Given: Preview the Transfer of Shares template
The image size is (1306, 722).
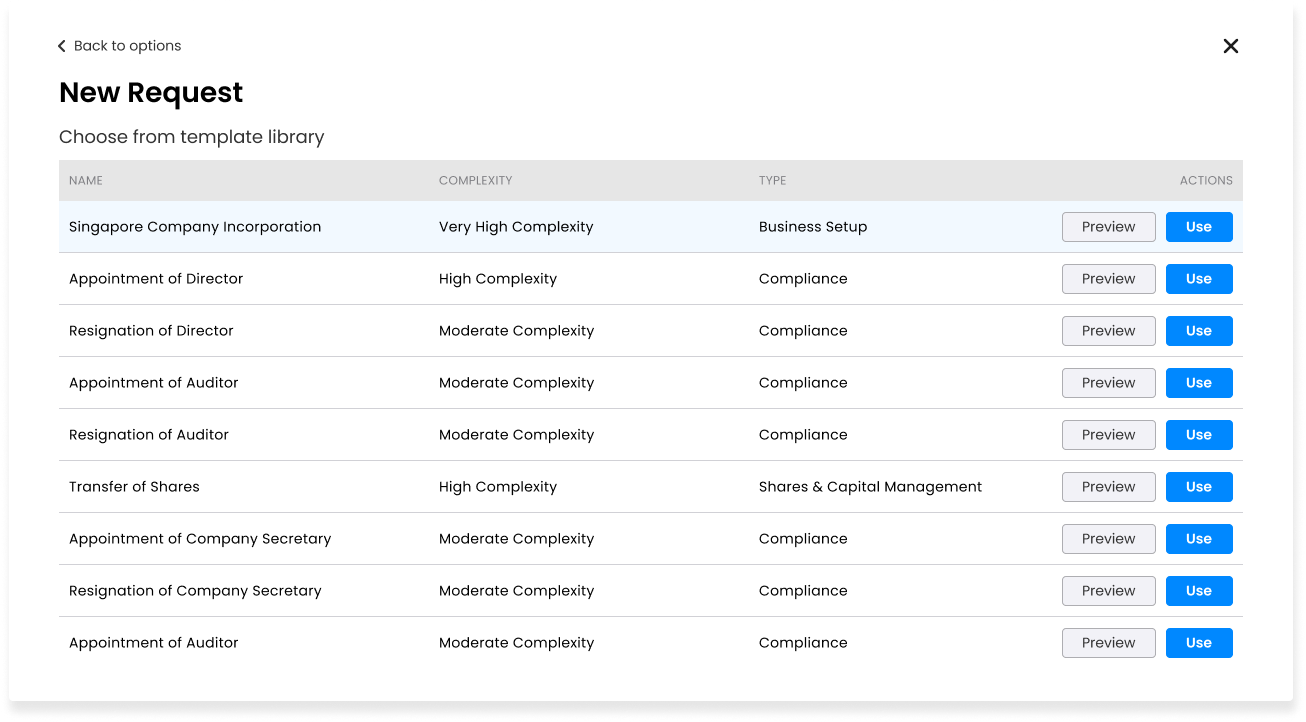Looking at the screenshot, I should [1108, 487].
